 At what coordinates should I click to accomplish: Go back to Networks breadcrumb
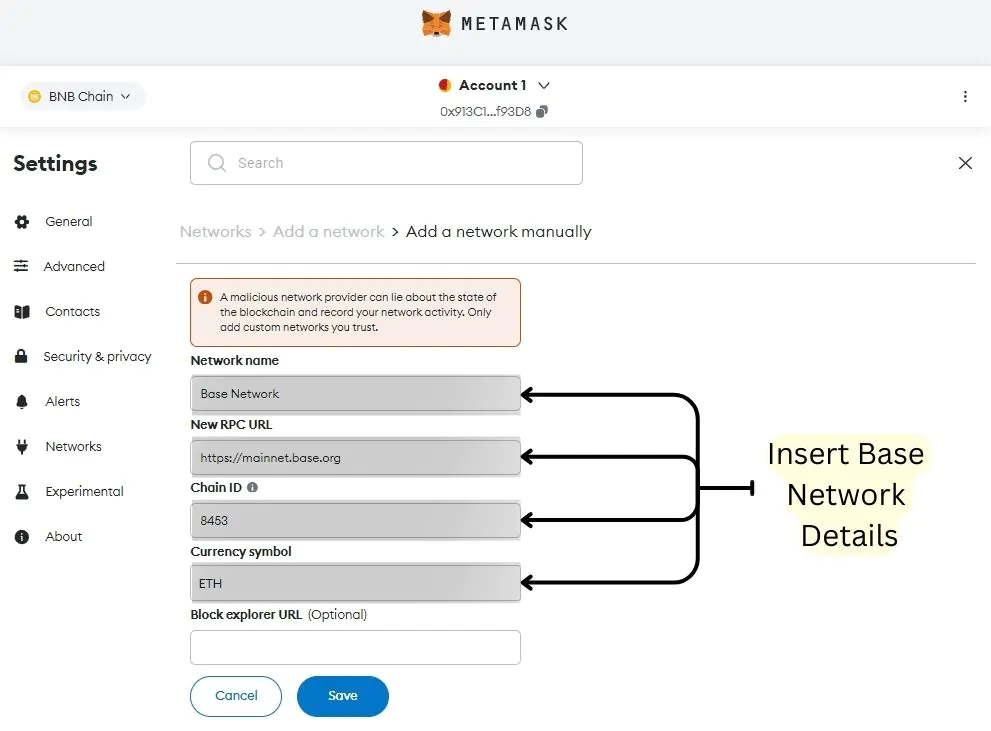(216, 232)
